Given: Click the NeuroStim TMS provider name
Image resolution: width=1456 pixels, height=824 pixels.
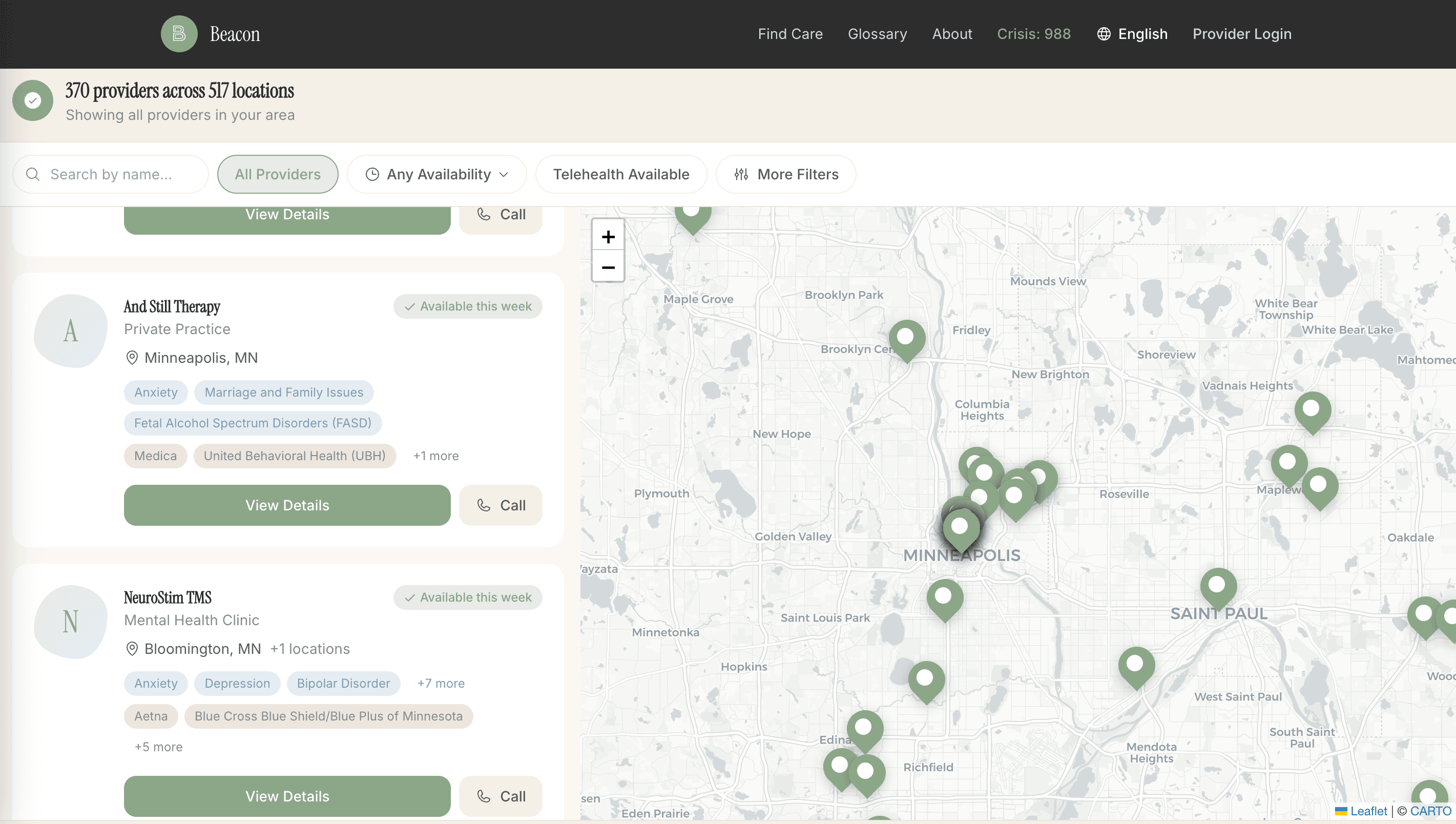Looking at the screenshot, I should [168, 598].
